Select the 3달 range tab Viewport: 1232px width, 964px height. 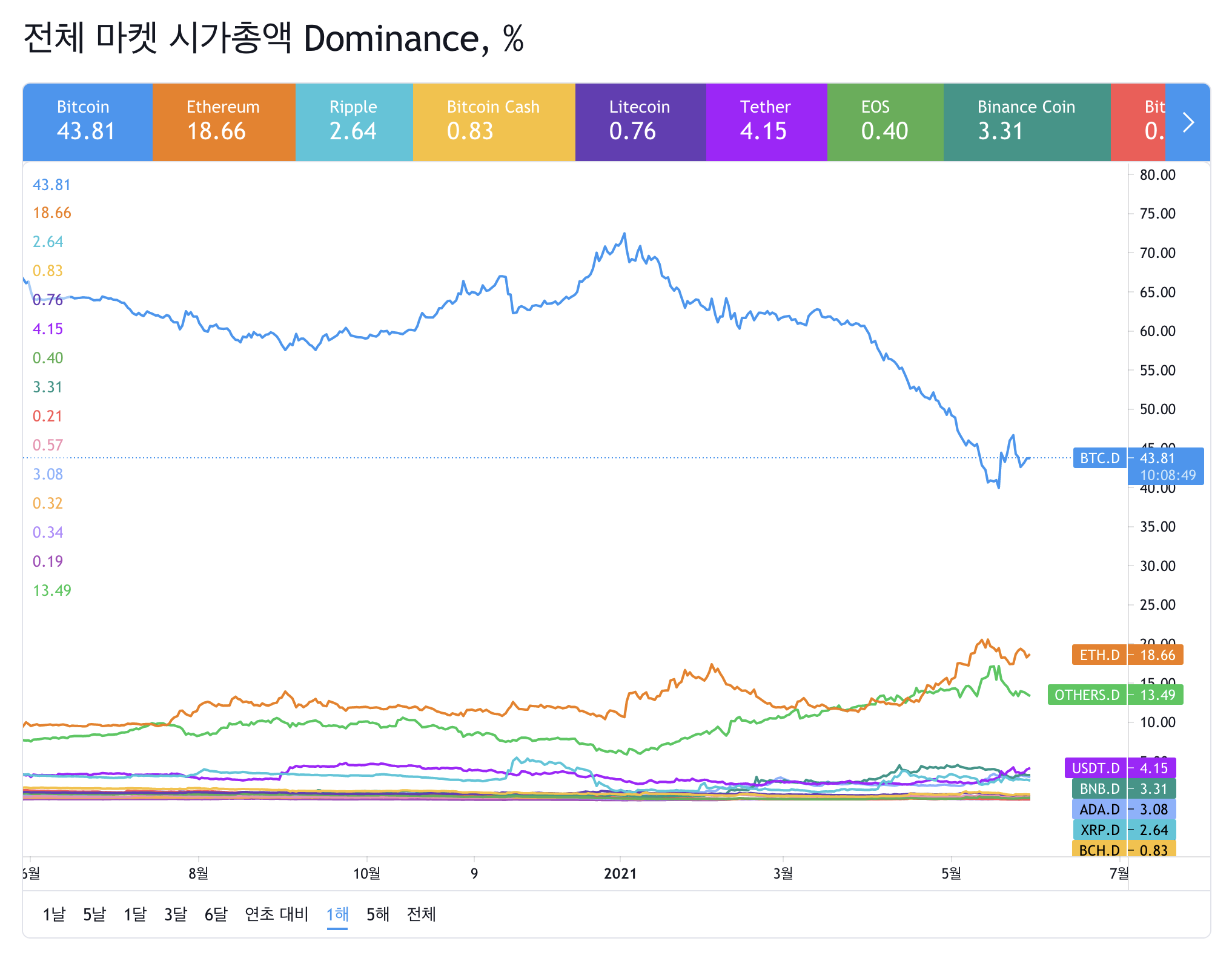coord(176,914)
